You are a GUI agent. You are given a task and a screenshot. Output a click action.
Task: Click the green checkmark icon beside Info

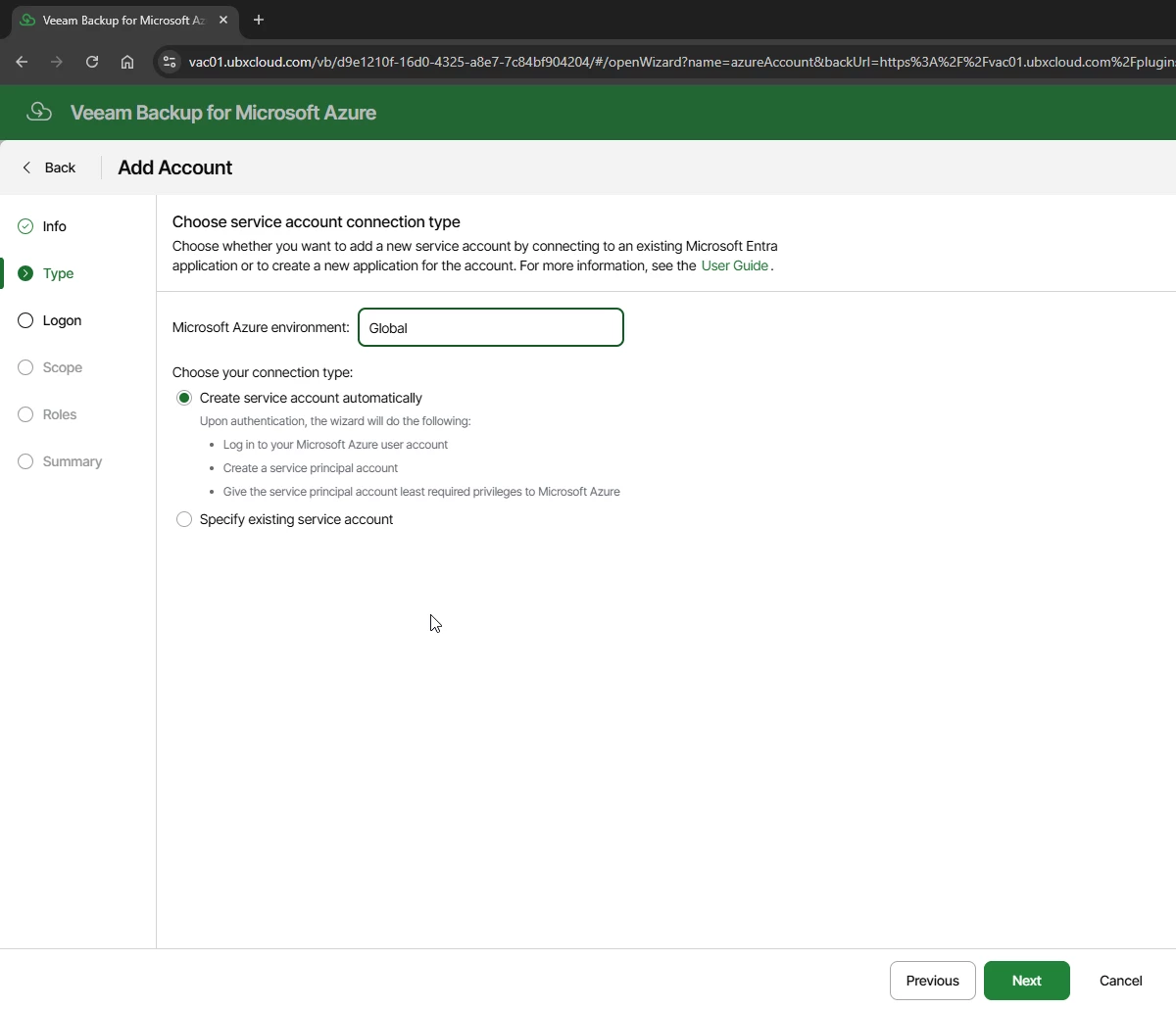(x=25, y=226)
